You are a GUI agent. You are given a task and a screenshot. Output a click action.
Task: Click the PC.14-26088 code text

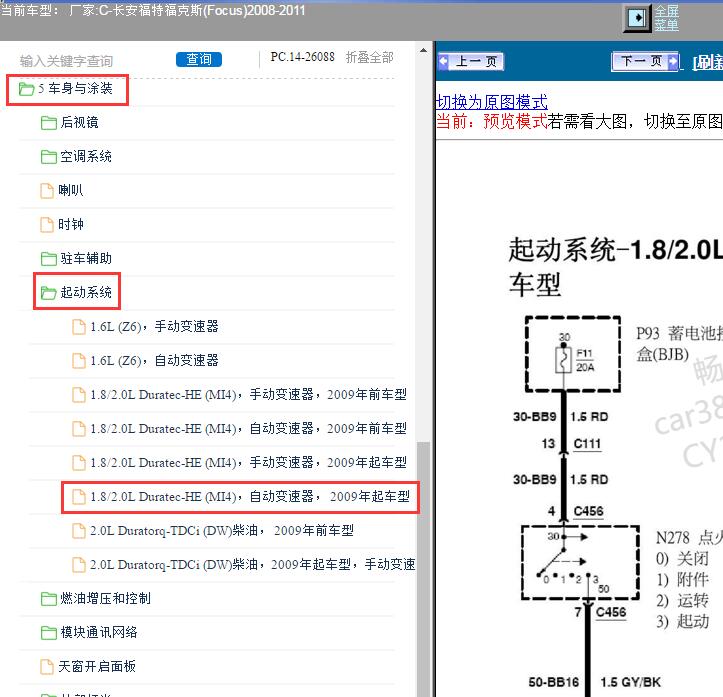click(x=302, y=57)
